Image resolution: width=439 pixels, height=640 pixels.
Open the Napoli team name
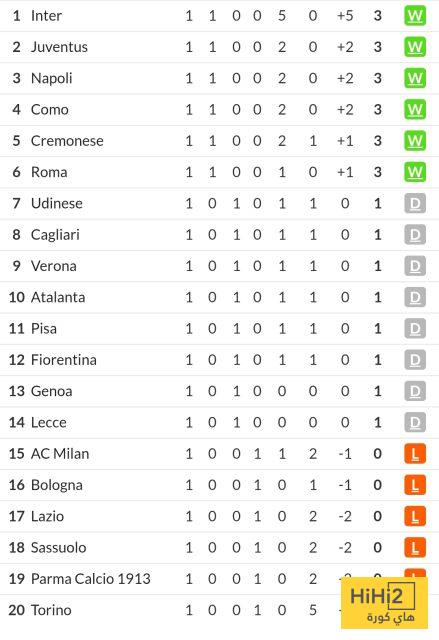click(x=52, y=78)
